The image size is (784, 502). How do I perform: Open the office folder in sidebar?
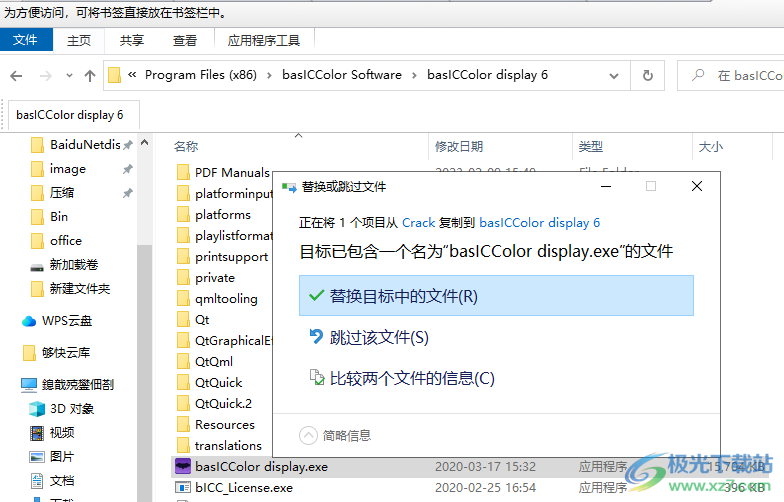point(66,241)
